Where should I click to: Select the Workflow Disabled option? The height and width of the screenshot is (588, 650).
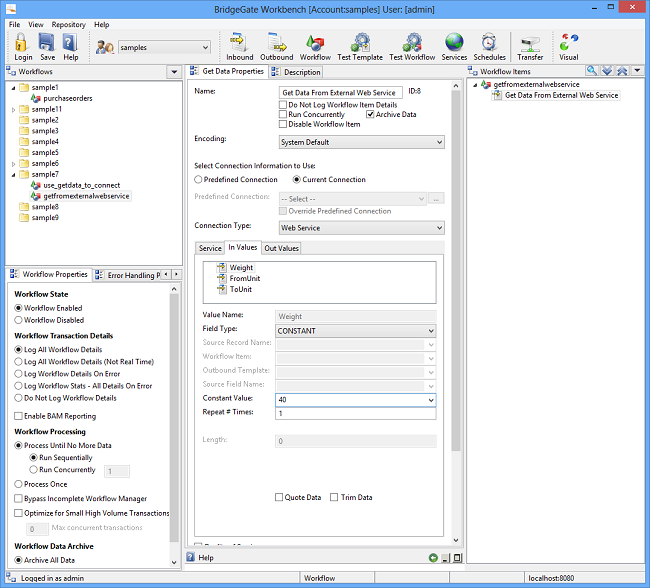point(19,320)
